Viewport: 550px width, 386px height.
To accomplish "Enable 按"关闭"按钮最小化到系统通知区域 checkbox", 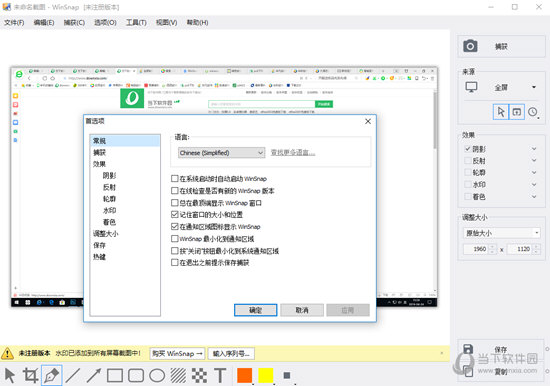I will coord(174,251).
